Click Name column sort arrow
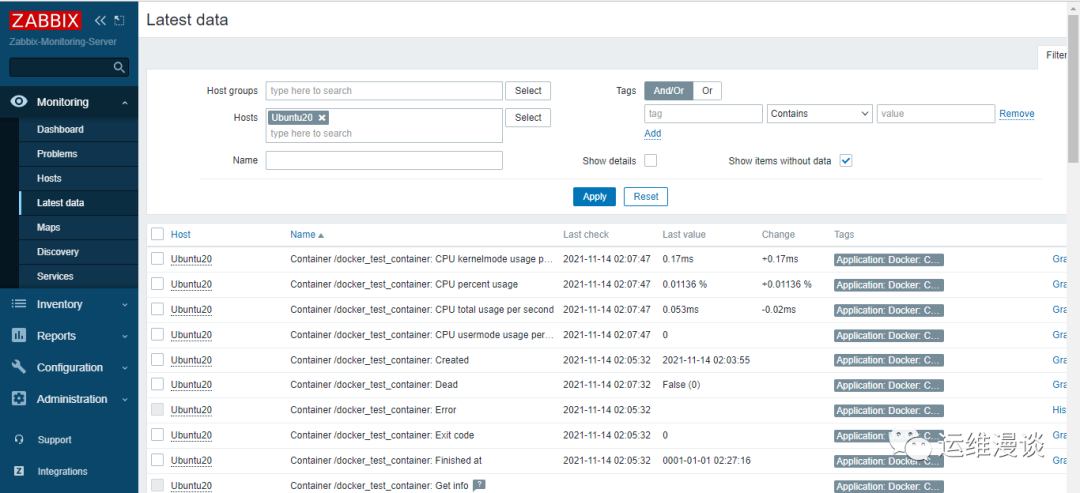 pyautogui.click(x=321, y=235)
